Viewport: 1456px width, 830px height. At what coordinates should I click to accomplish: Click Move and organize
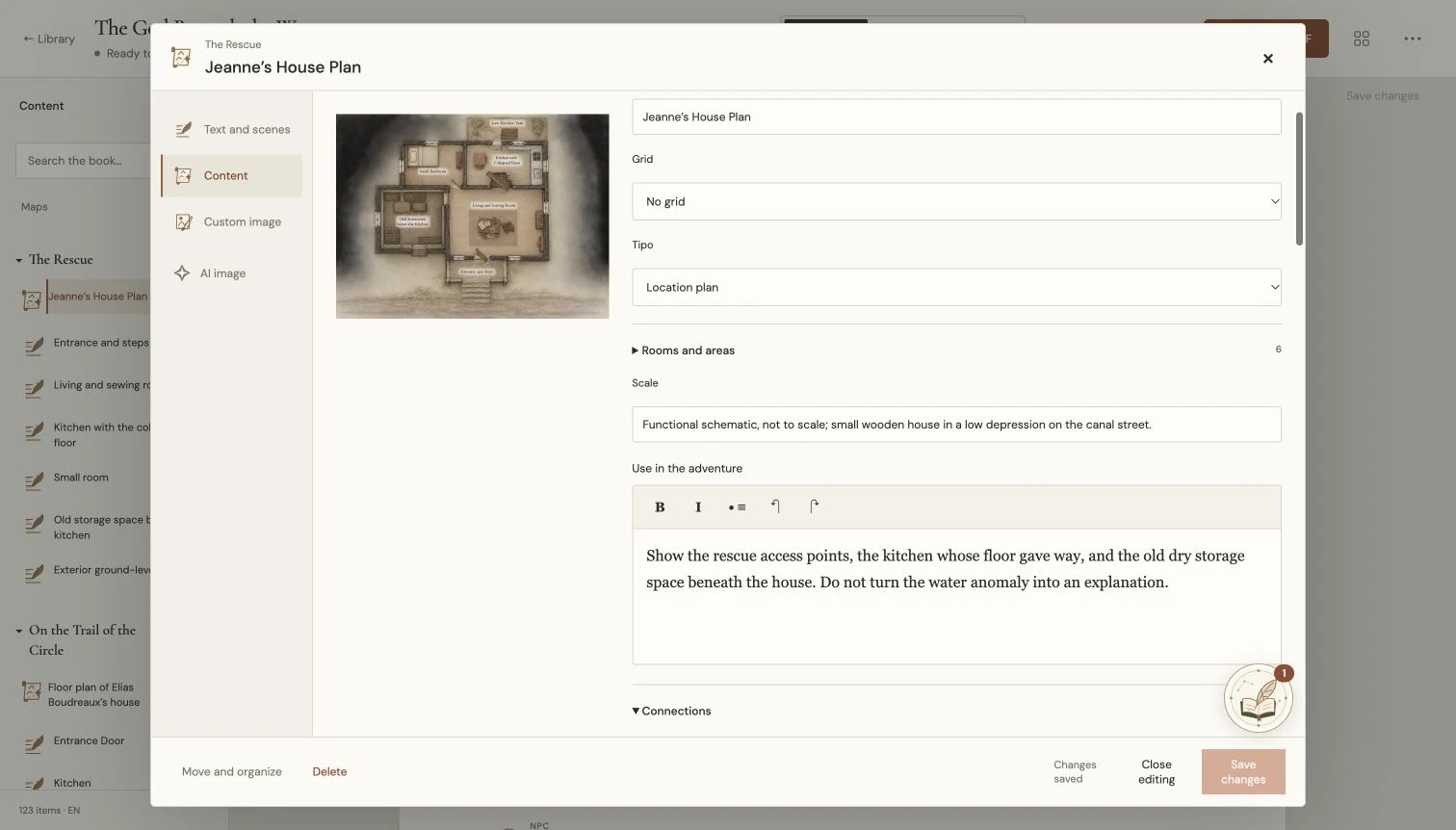232,772
